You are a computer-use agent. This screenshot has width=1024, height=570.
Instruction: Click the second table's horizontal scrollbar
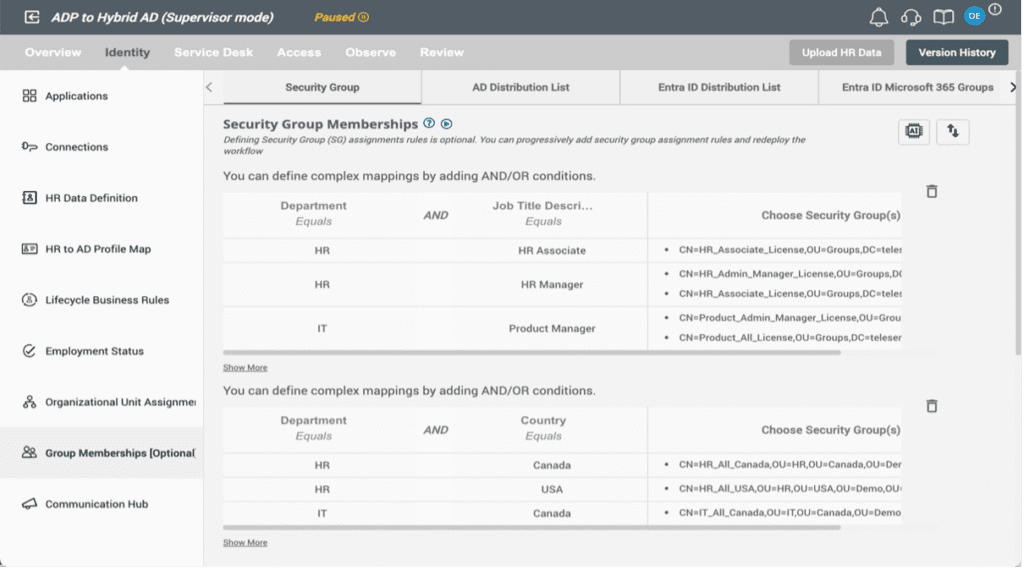pos(532,528)
